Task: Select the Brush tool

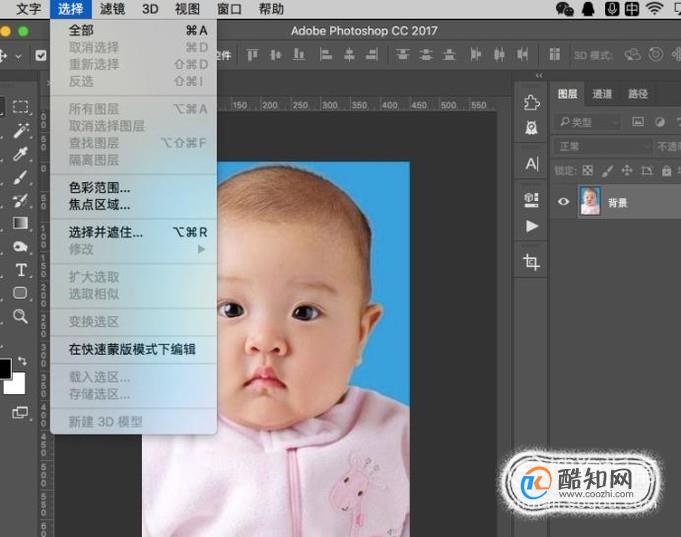Action: click(x=20, y=177)
